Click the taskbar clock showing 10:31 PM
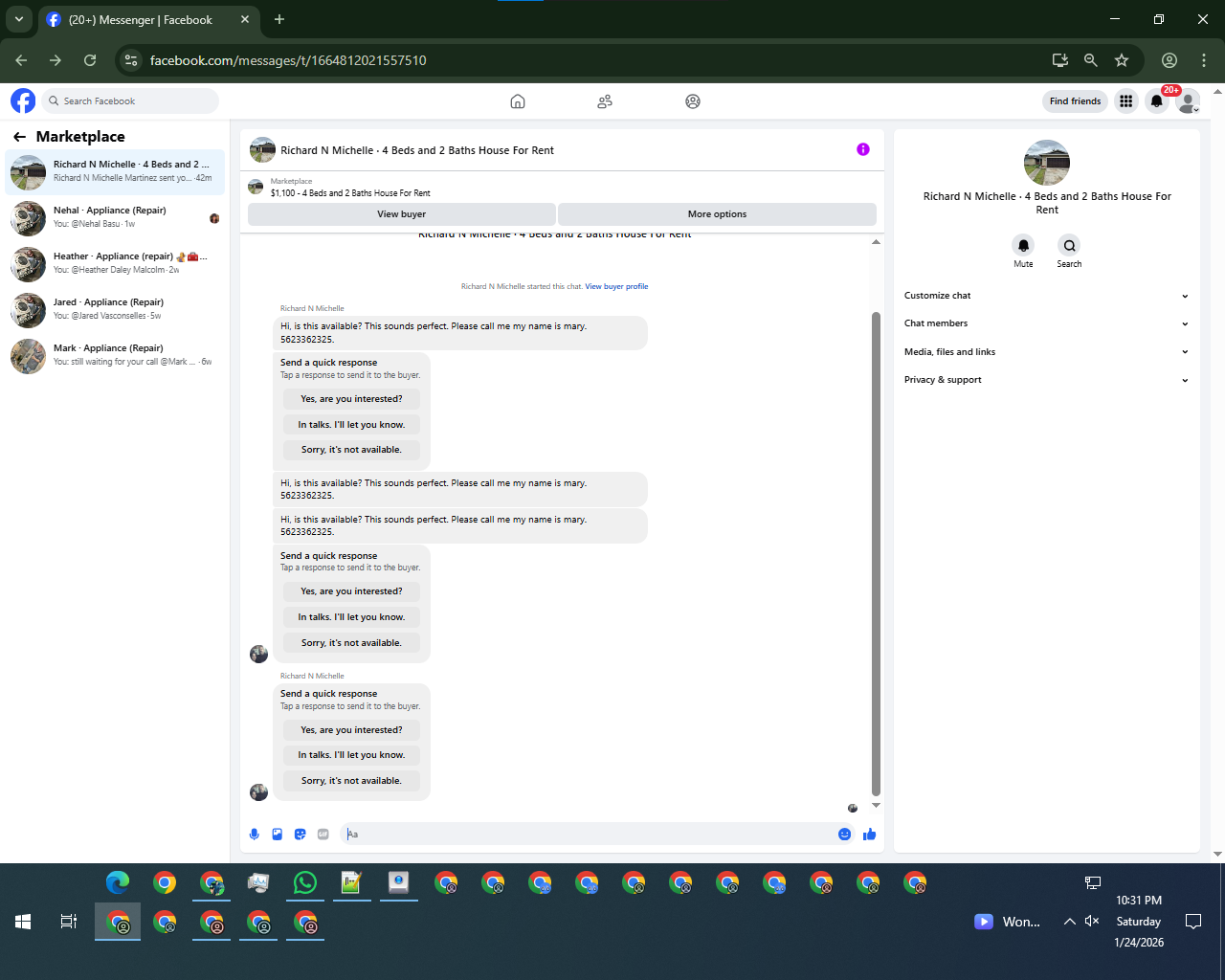Viewport: 1225px width, 980px height. click(x=1139, y=922)
